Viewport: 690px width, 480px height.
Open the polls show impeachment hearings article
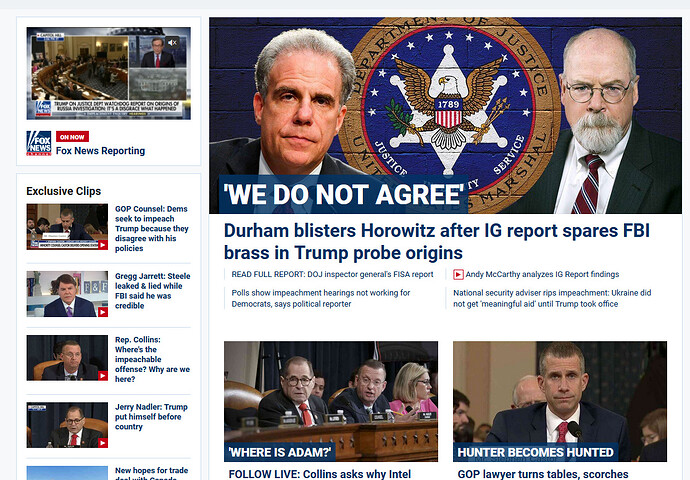point(321,298)
